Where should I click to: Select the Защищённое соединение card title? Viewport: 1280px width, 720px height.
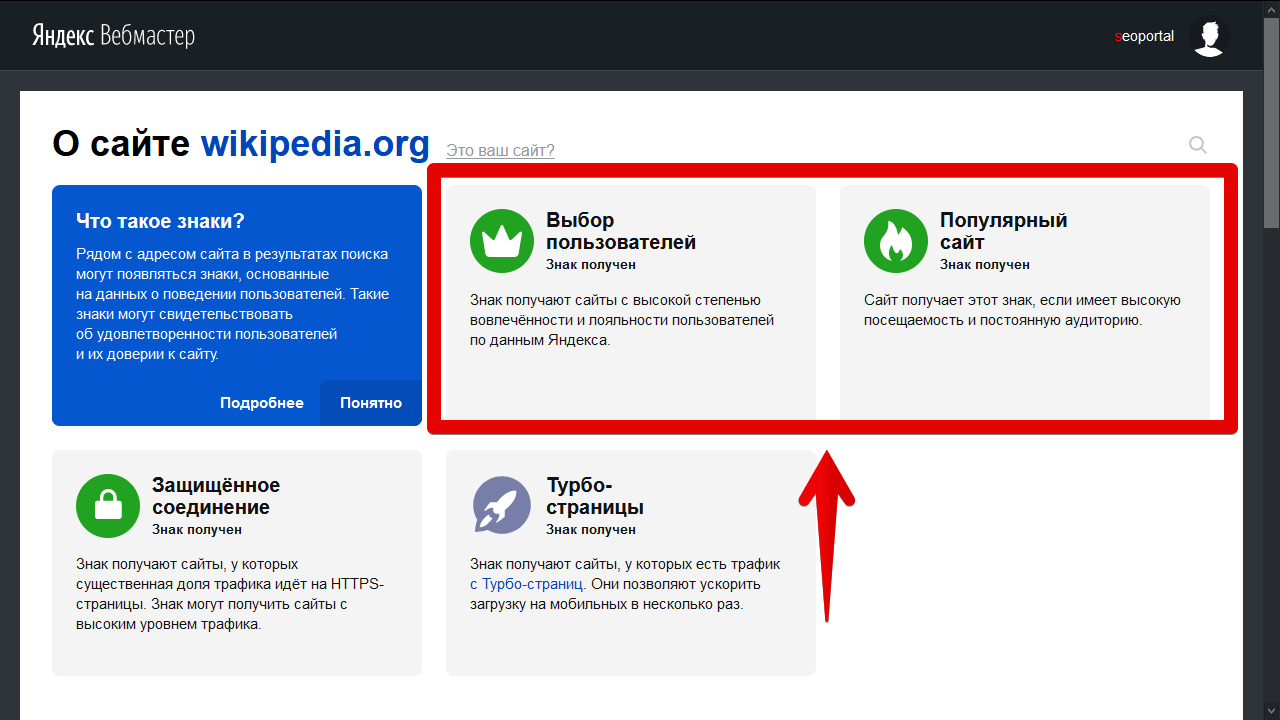215,496
